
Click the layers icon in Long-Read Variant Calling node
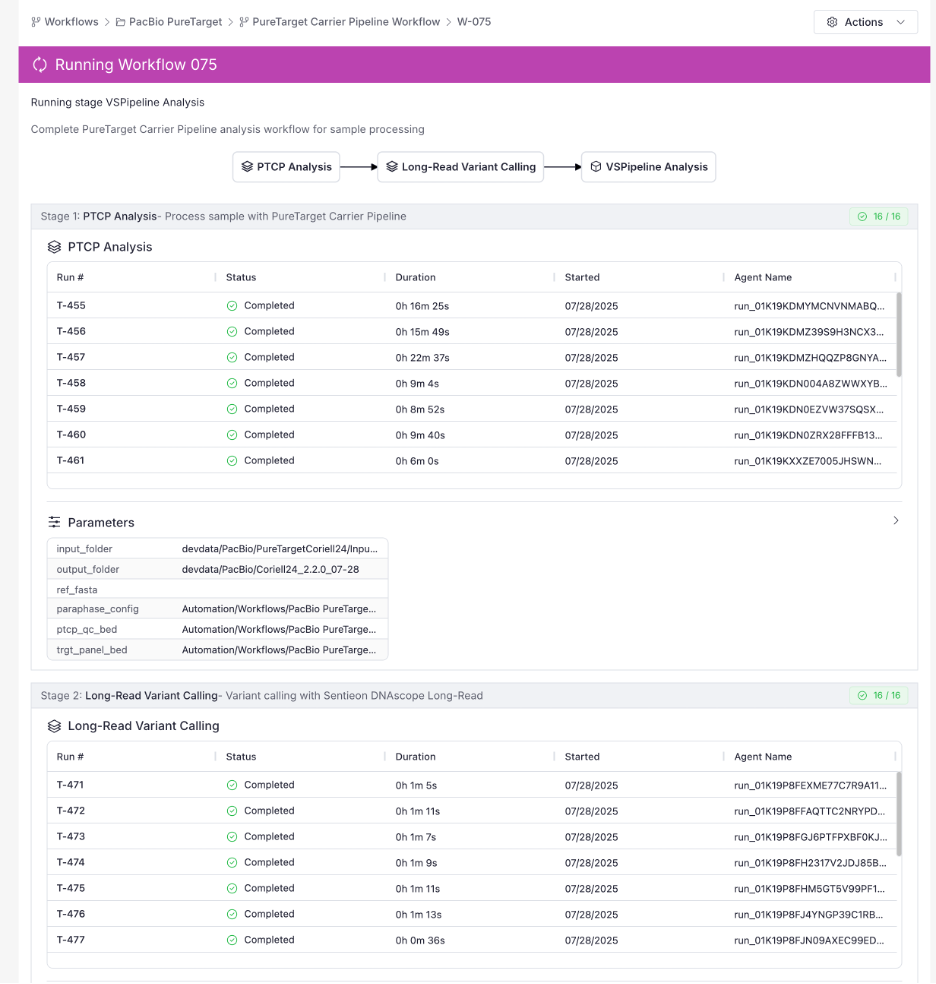click(x=392, y=166)
